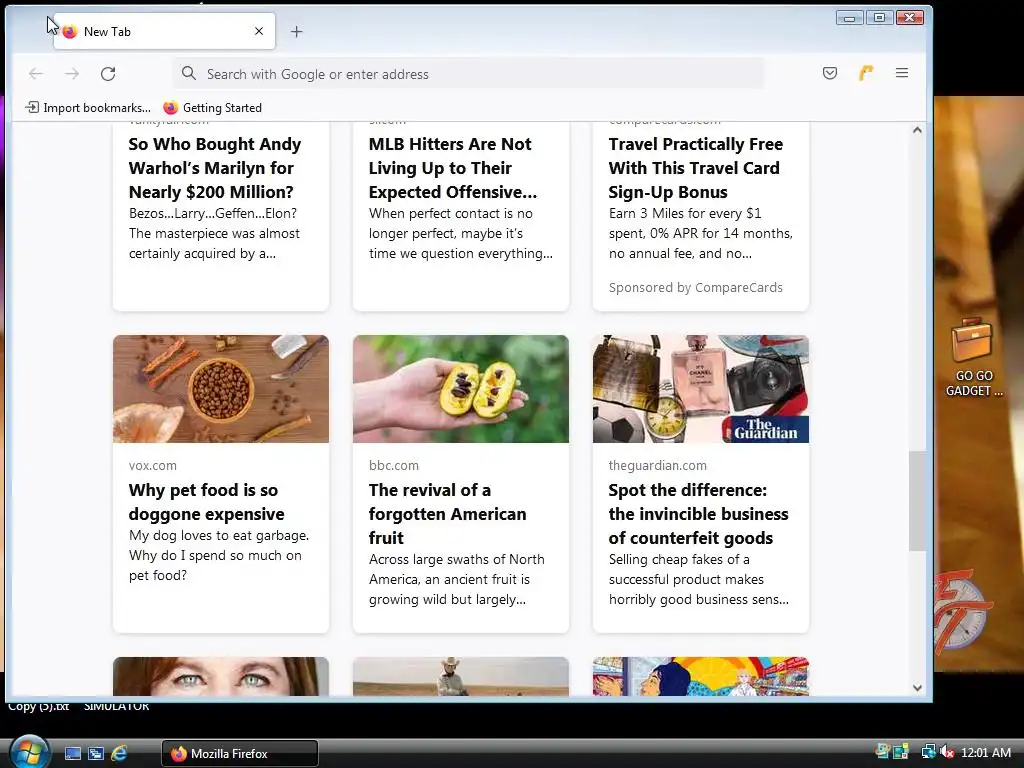Select Mozilla Firefox taskbar button
Screen dimensions: 1024x768
click(x=240, y=754)
